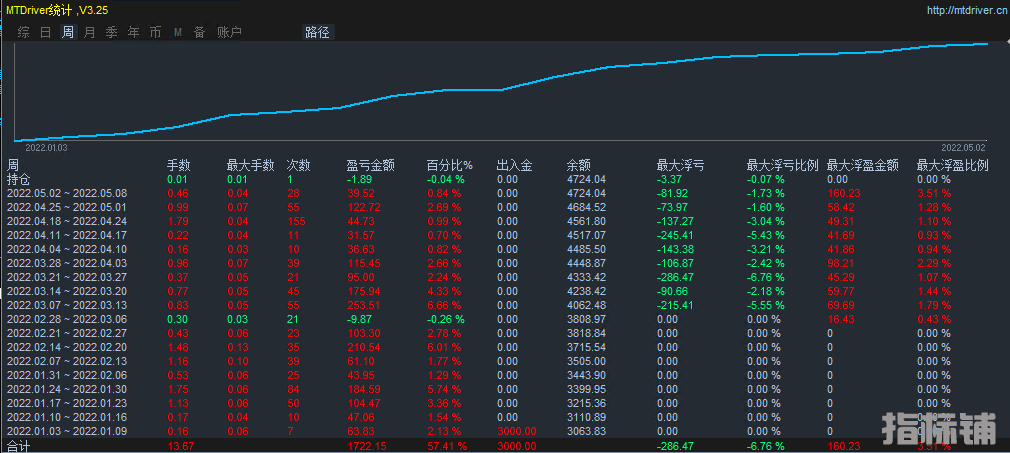Switch to the 账户 (account) tab
Screen dimensions: 1010x453
point(229,32)
